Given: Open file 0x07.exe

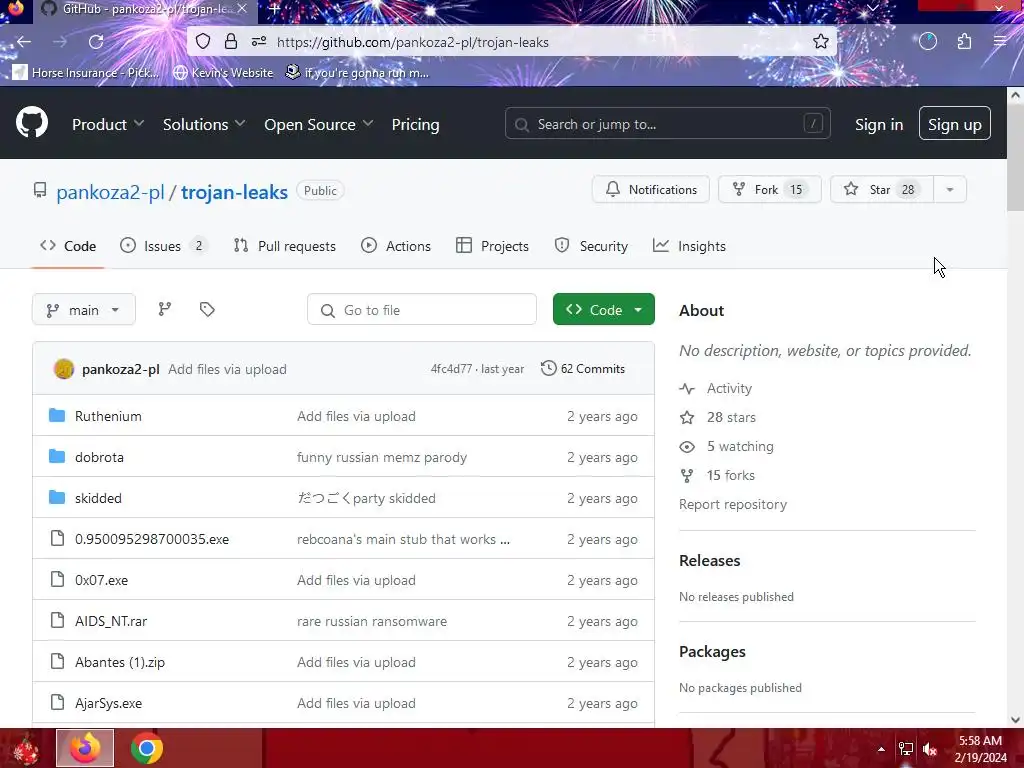Looking at the screenshot, I should point(101,580).
